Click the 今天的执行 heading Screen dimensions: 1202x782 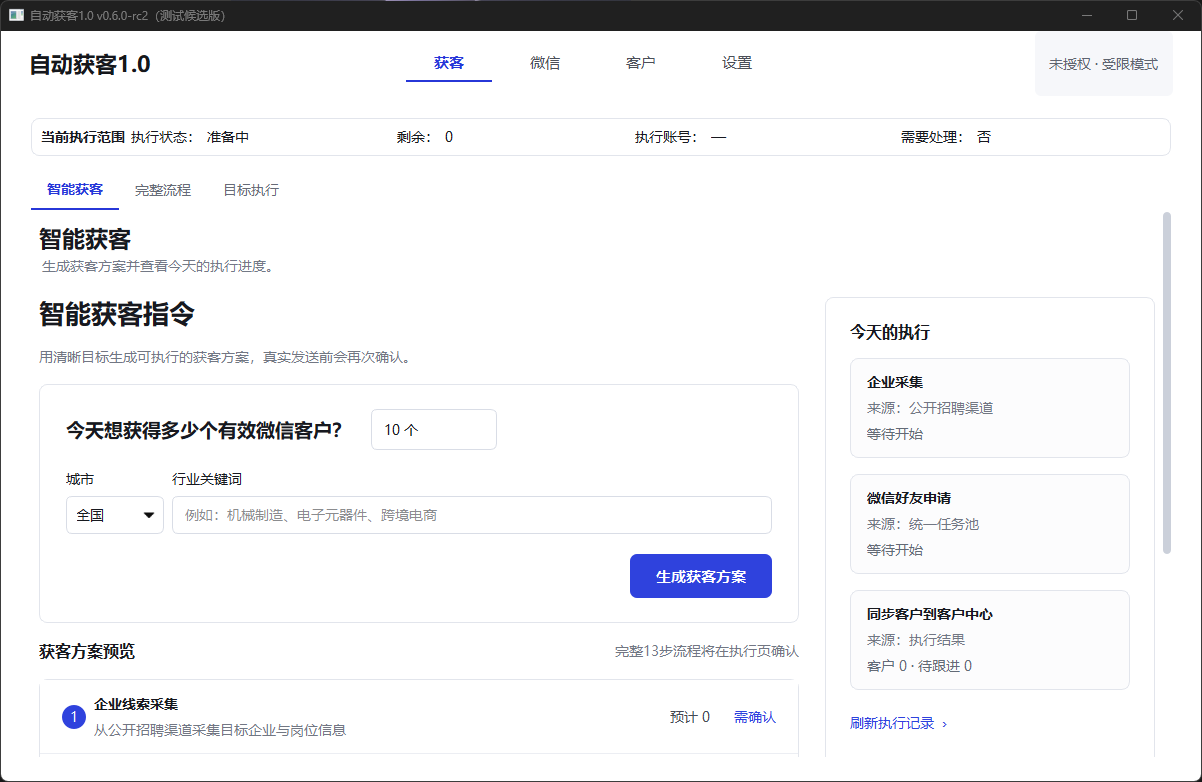pyautogui.click(x=890, y=332)
